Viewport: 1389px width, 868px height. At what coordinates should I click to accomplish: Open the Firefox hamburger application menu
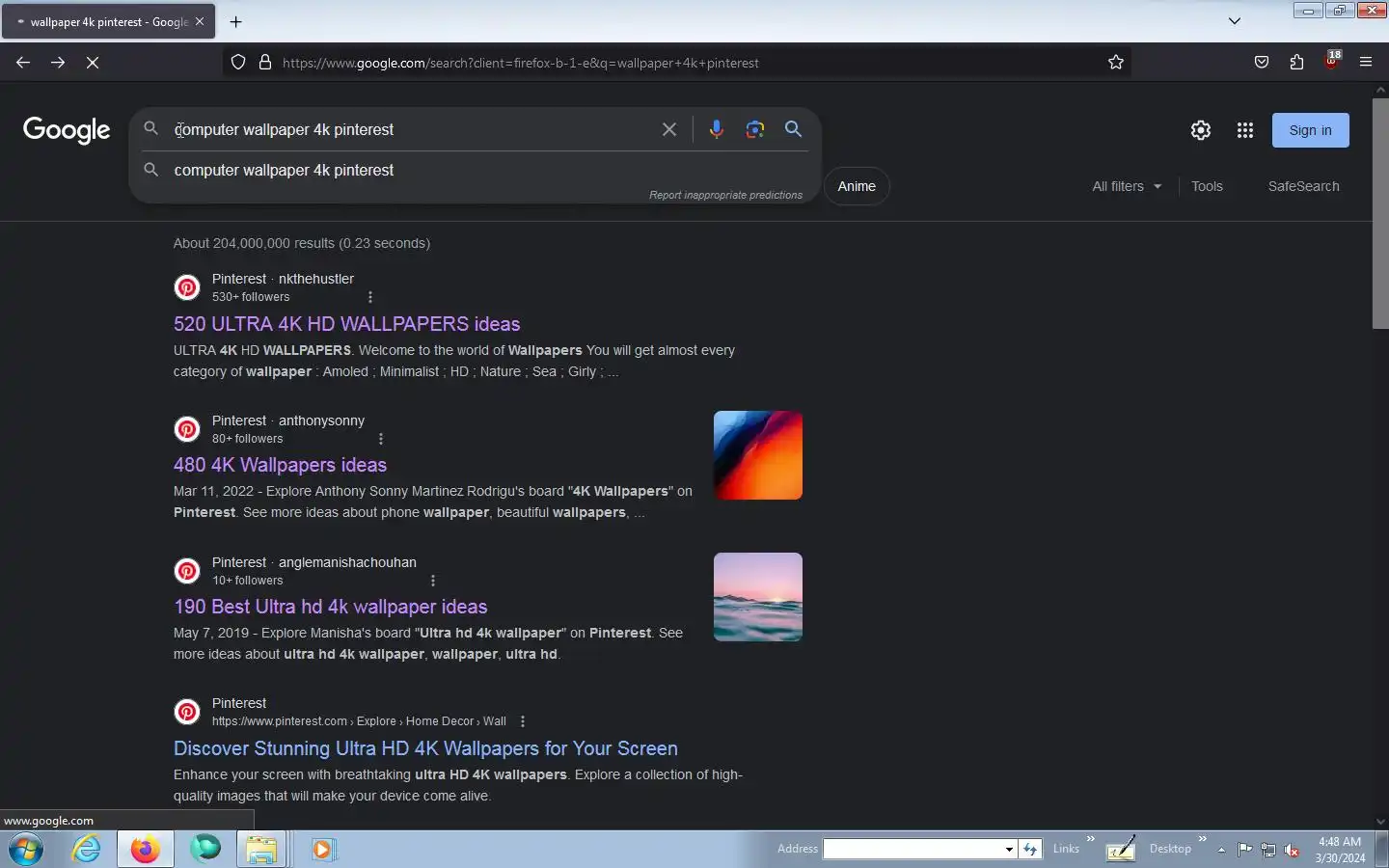point(1366,63)
